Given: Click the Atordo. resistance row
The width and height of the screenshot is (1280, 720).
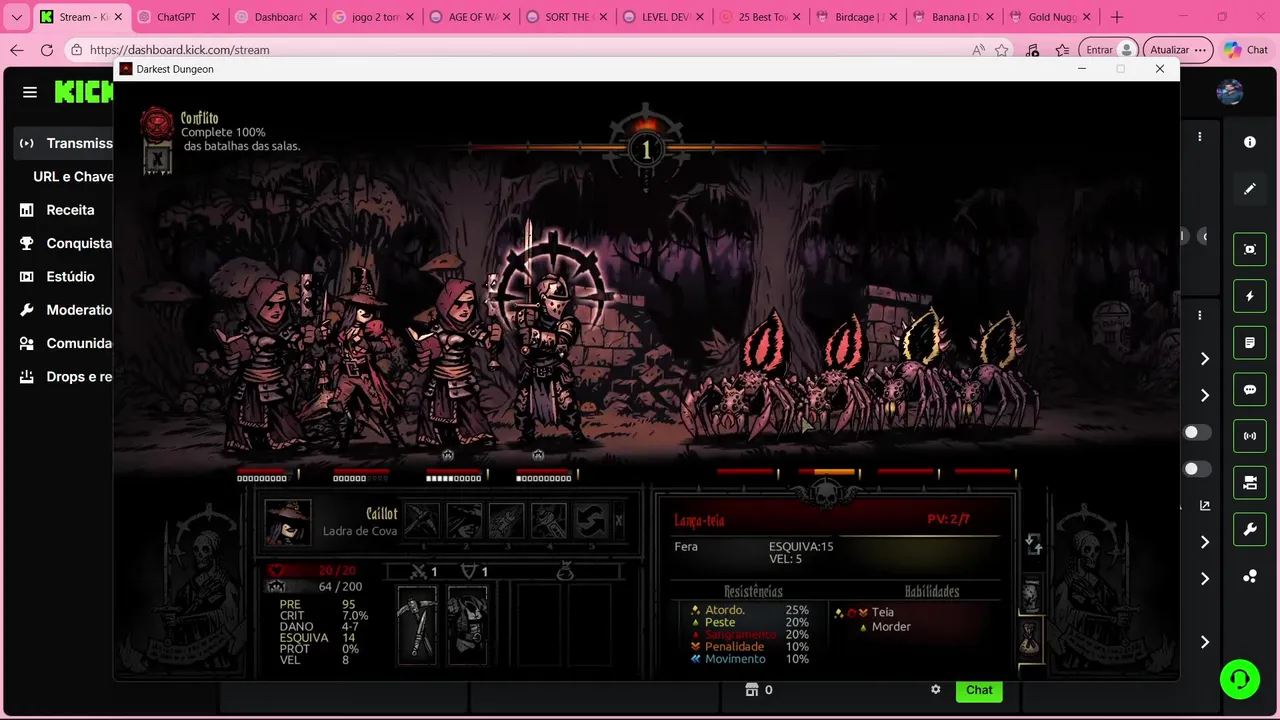Looking at the screenshot, I should click(x=750, y=610).
